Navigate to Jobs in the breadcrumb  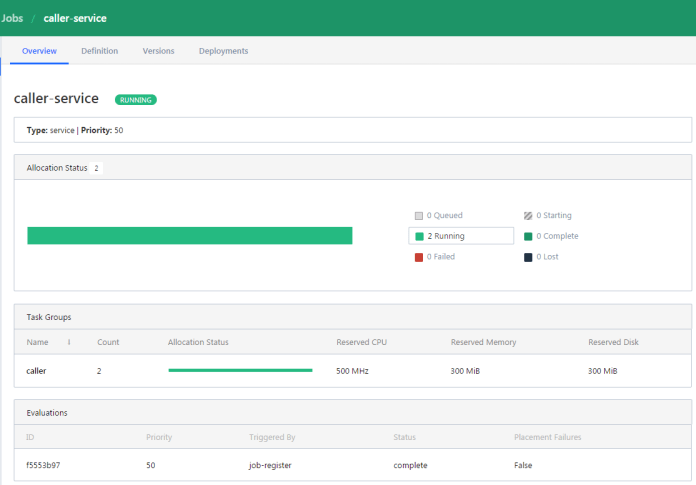(13, 18)
